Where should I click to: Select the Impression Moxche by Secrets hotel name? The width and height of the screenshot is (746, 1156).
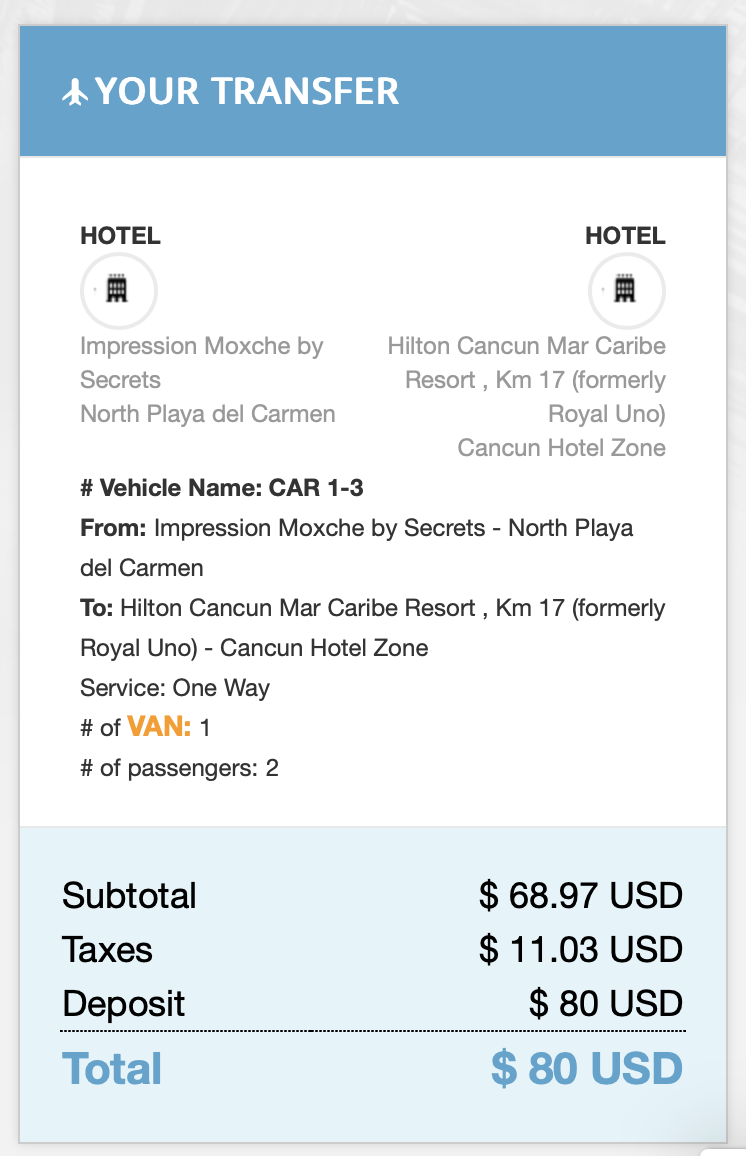[x=201, y=363]
